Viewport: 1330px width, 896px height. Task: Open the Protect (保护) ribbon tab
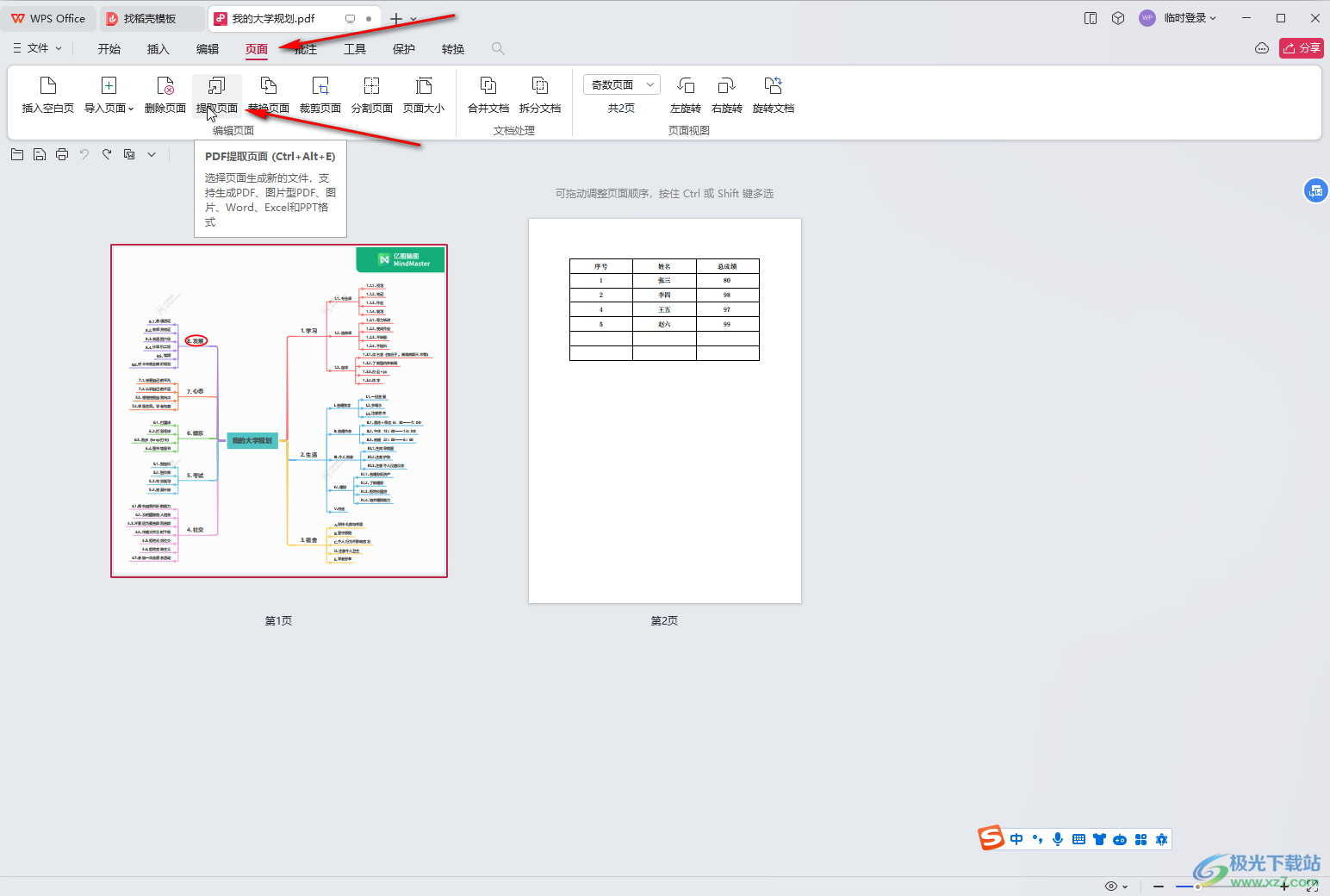[404, 49]
